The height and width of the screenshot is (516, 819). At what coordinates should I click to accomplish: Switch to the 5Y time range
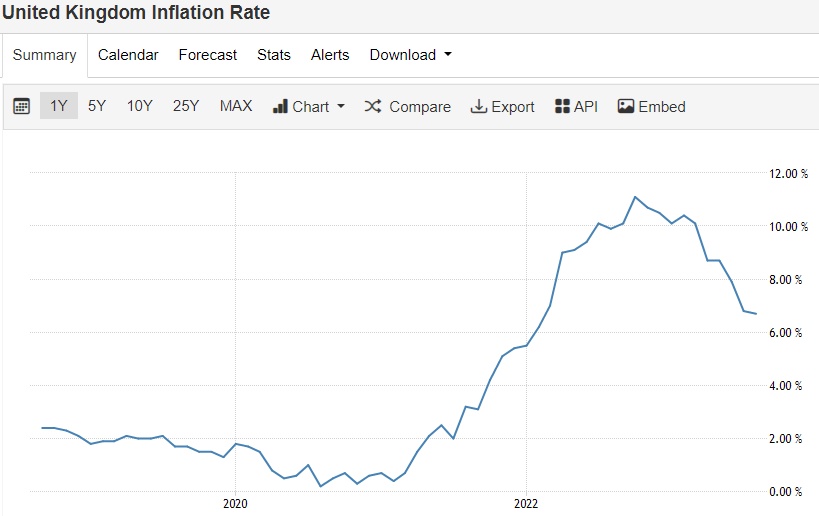coord(97,106)
